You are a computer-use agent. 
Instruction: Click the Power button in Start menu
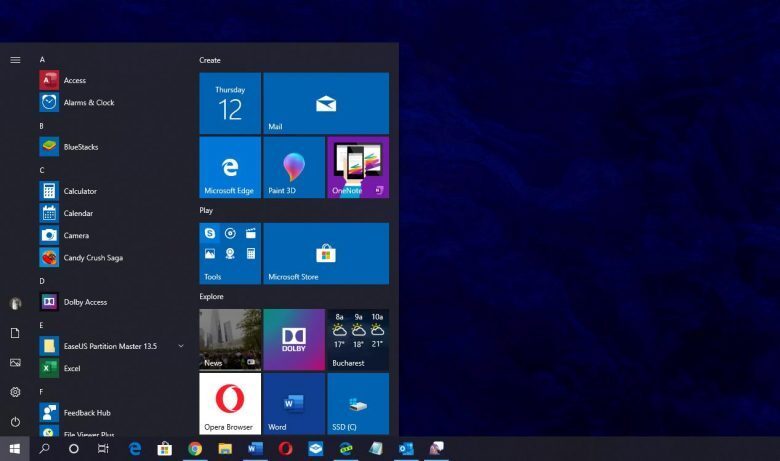(x=15, y=422)
